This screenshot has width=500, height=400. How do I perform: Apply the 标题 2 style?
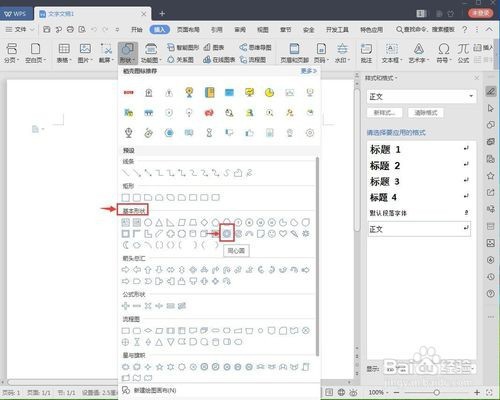(x=419, y=165)
